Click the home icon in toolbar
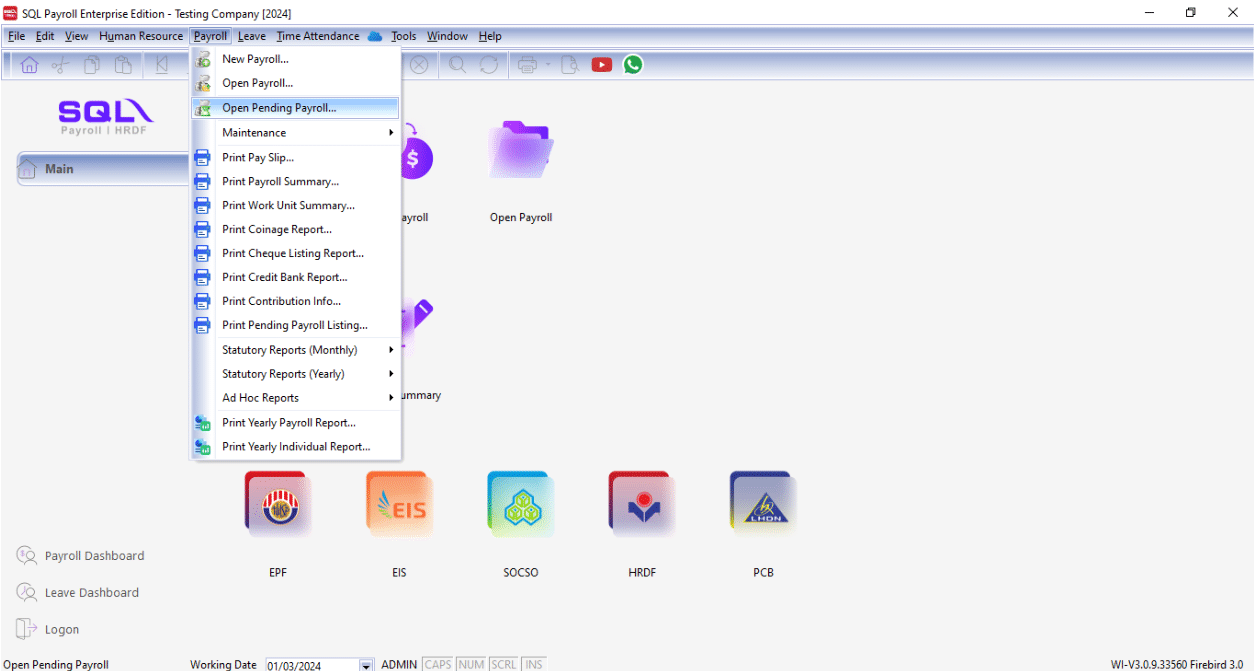 [x=30, y=65]
